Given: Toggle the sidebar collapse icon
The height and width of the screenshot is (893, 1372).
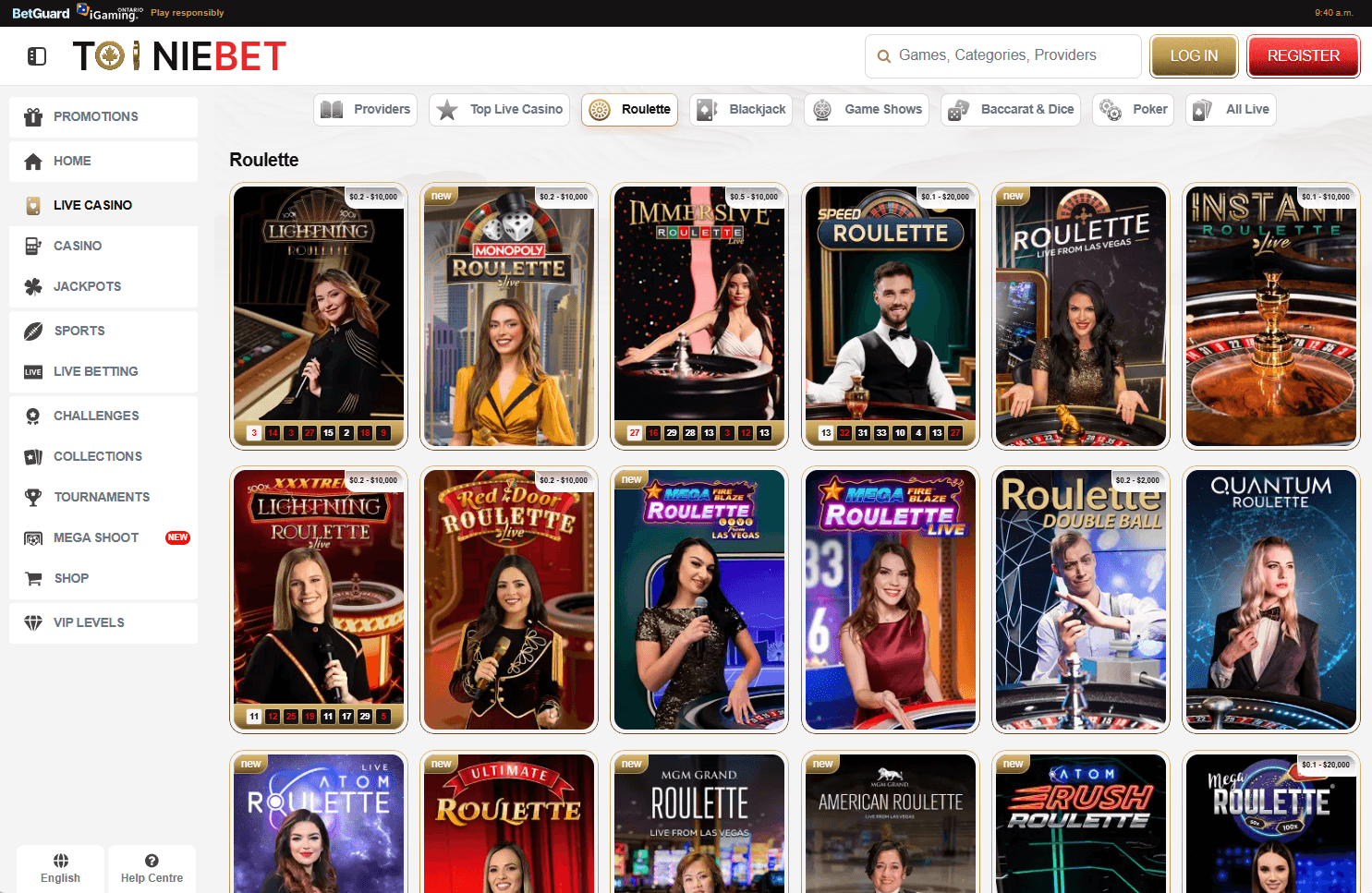Looking at the screenshot, I should pyautogui.click(x=37, y=56).
